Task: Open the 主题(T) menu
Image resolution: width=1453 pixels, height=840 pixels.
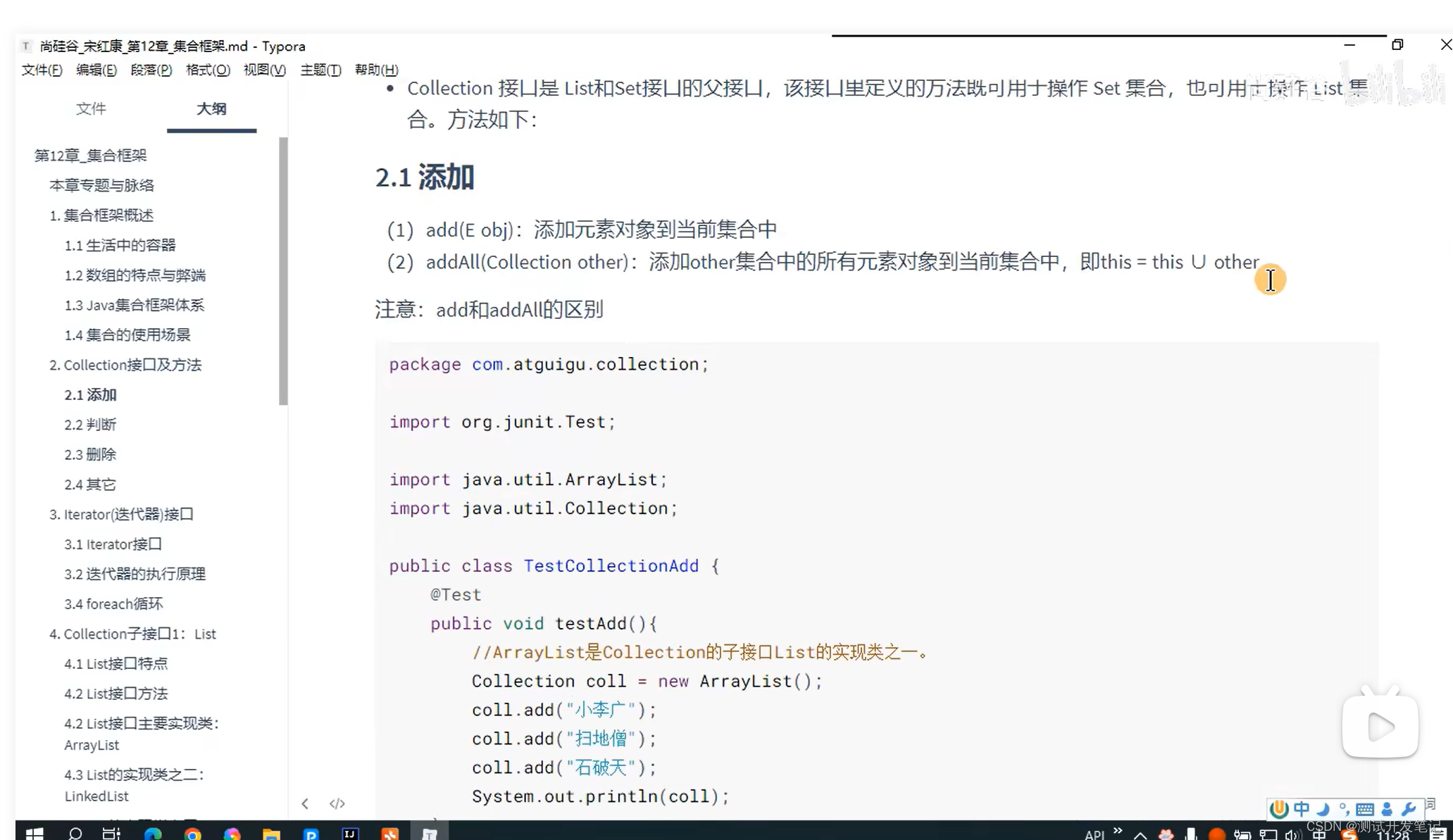Action: [320, 70]
